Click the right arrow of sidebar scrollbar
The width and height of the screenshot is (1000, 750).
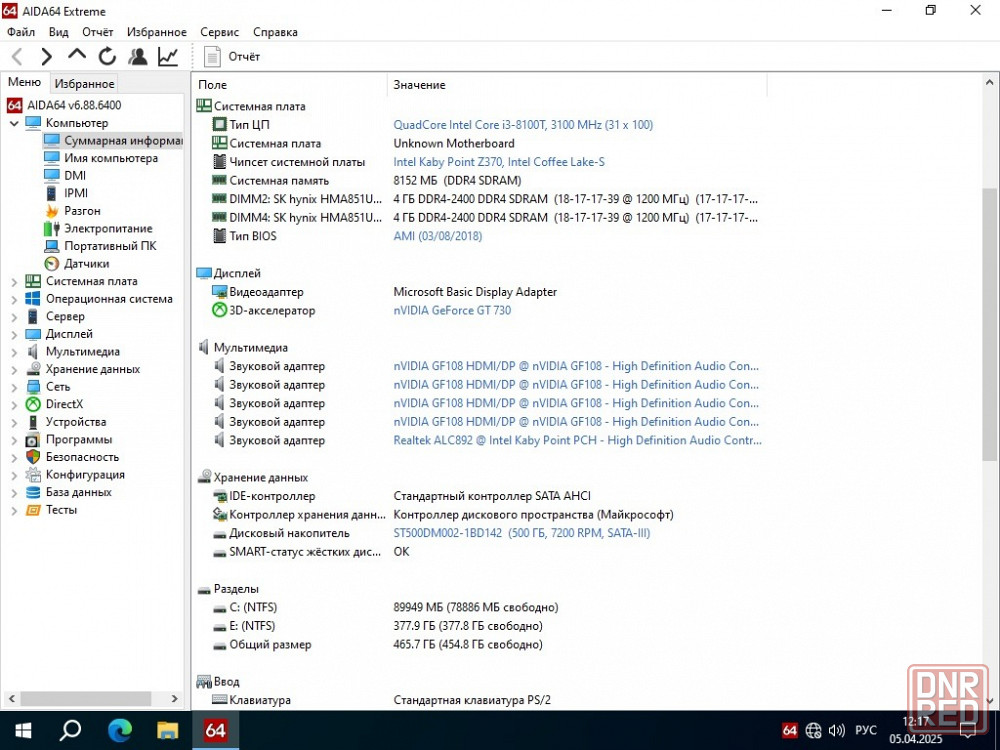coord(175,699)
